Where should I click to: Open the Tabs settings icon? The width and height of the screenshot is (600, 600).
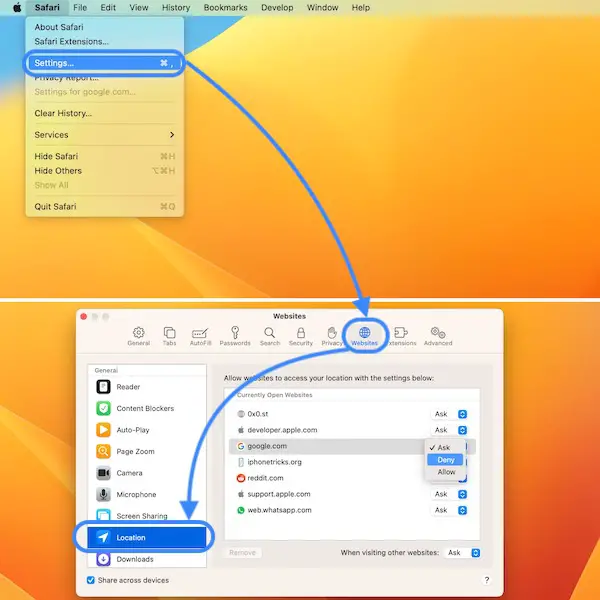tap(169, 334)
